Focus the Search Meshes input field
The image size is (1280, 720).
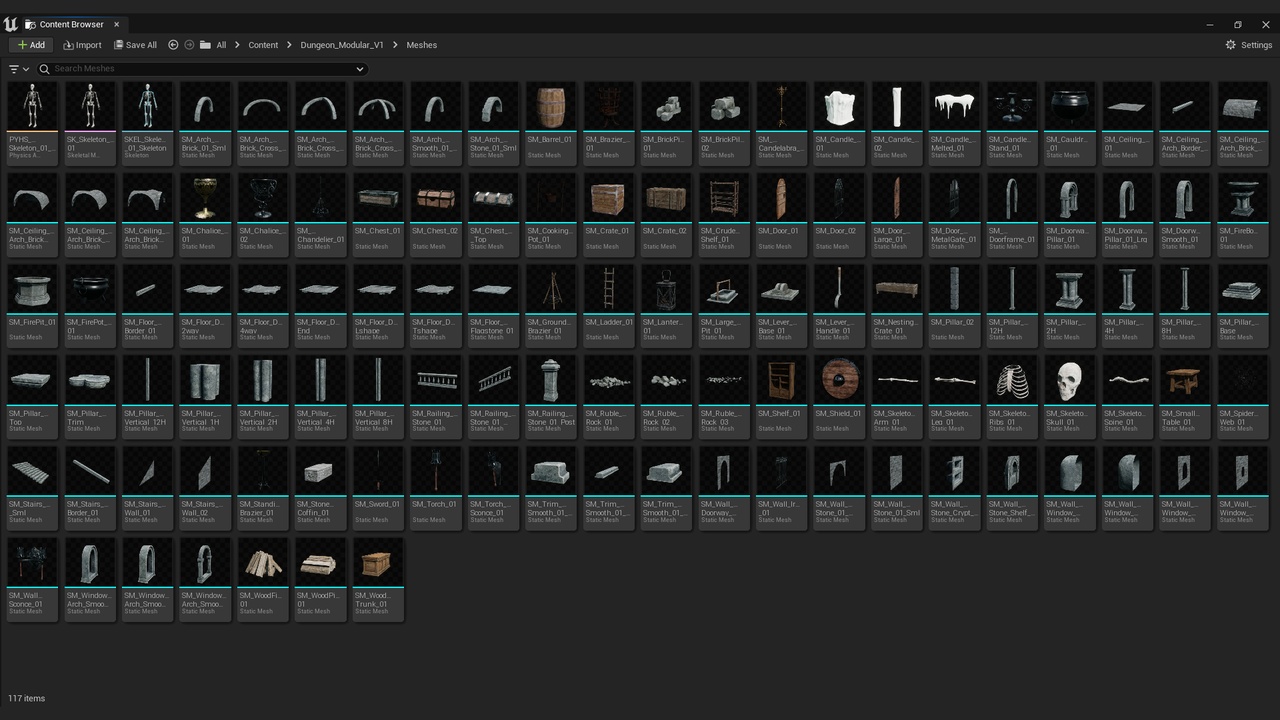coord(200,69)
